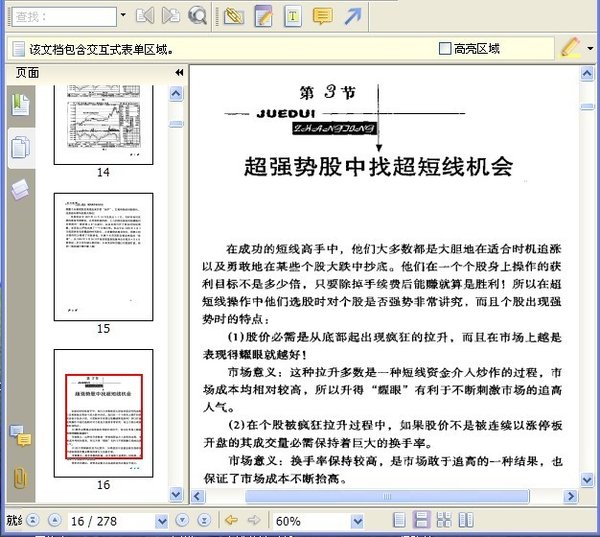Screen dimensions: 600x537
Task: Click the page label 16
Action: [103, 485]
